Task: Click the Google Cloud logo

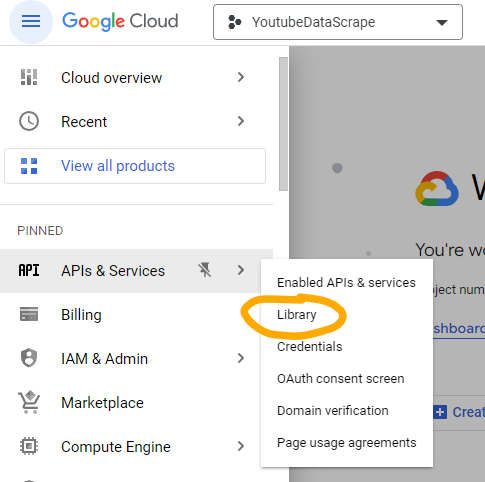Action: (x=120, y=21)
